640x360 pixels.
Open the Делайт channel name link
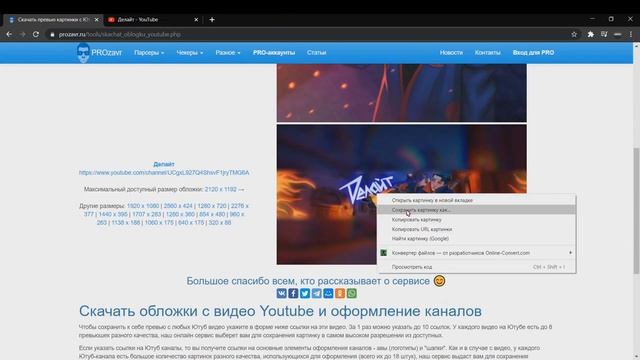[x=164, y=164]
